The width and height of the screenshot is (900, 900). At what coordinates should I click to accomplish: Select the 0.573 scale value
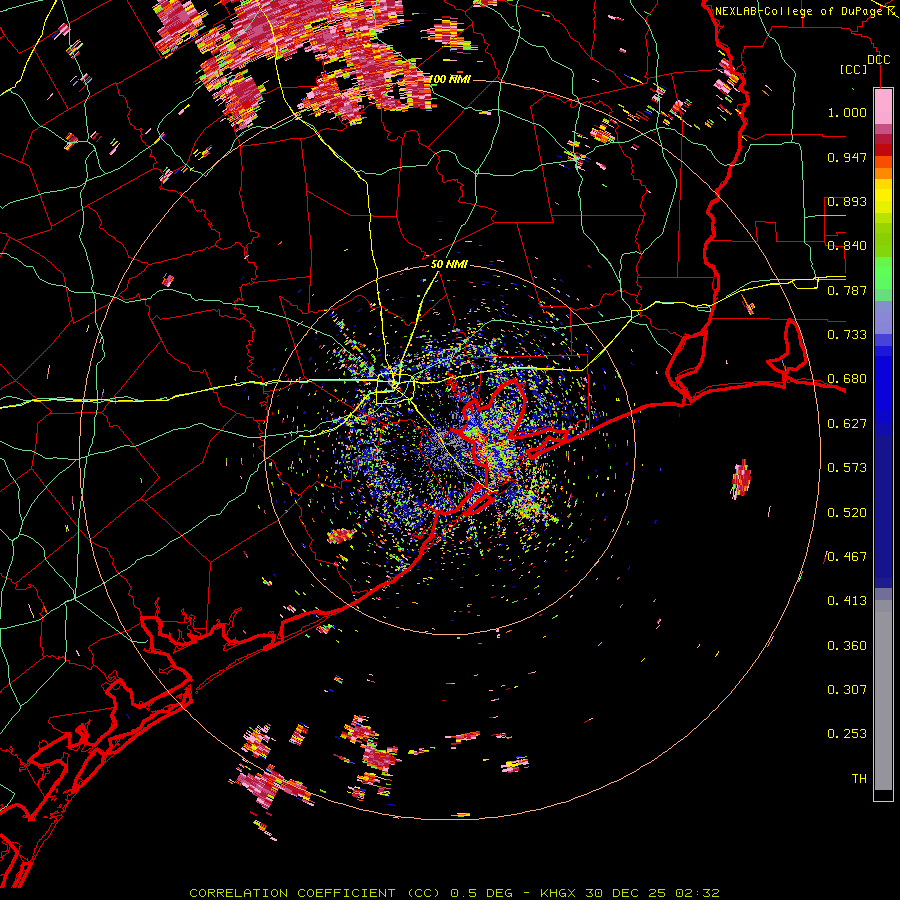[847, 468]
